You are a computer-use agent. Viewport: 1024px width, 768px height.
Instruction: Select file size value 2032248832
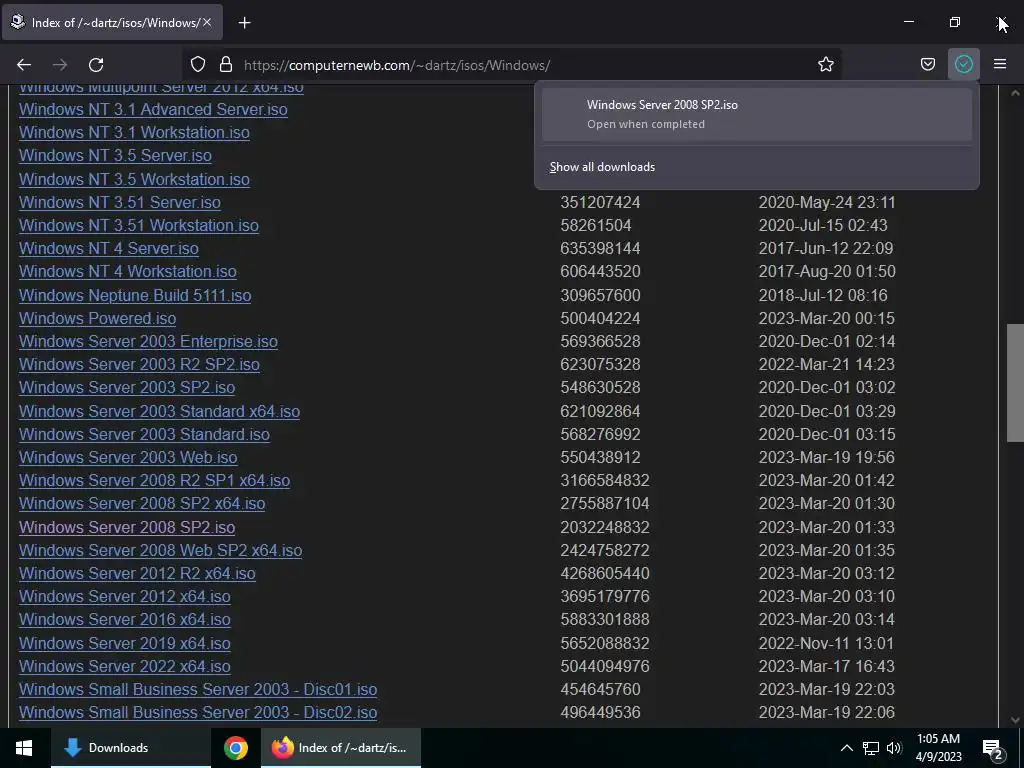(605, 527)
